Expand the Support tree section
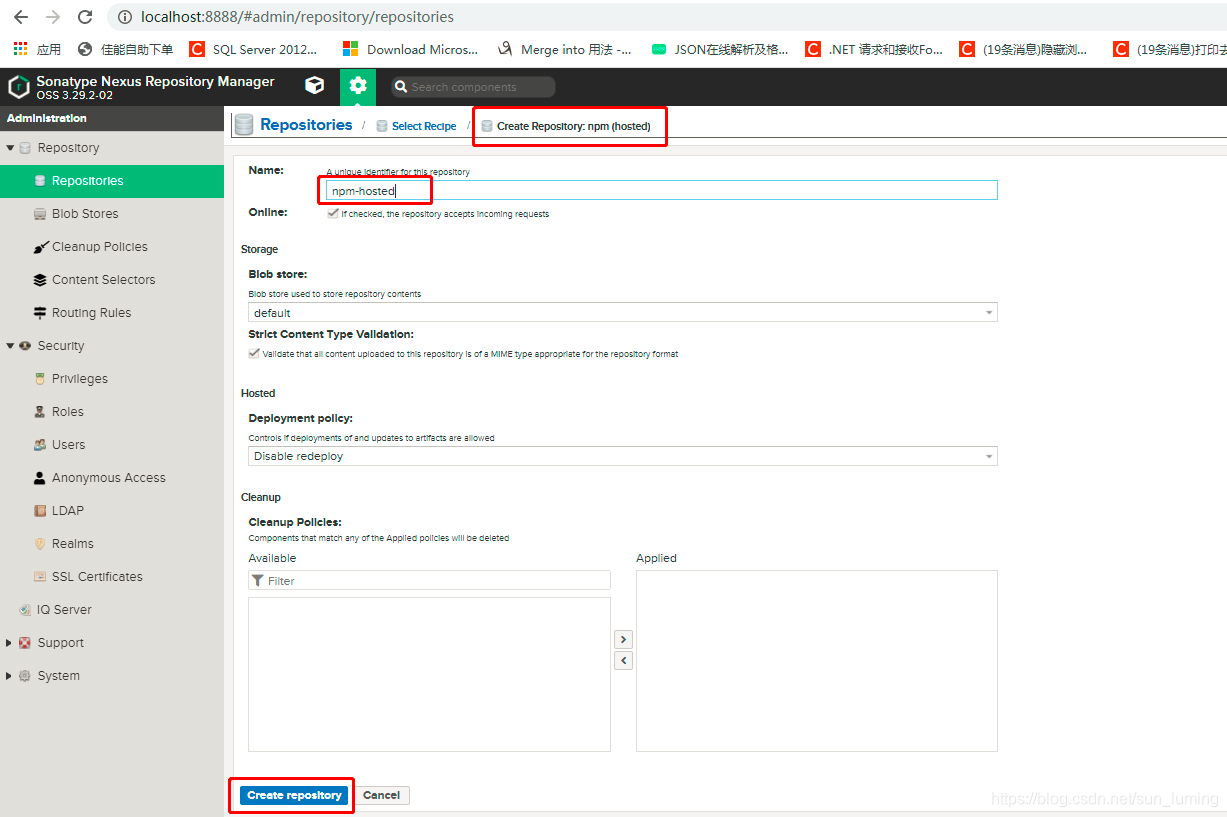The image size is (1227, 817). coord(10,643)
